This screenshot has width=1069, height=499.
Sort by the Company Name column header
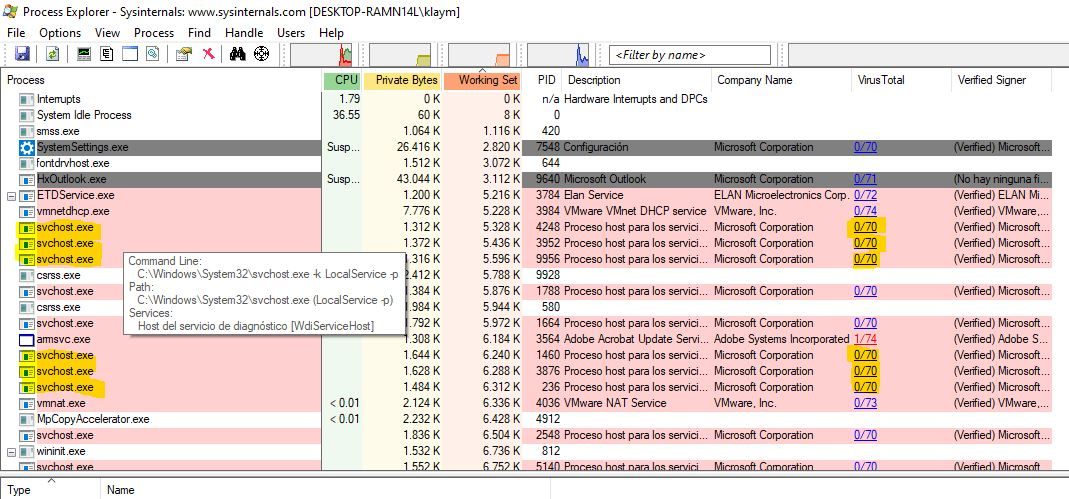coord(782,80)
